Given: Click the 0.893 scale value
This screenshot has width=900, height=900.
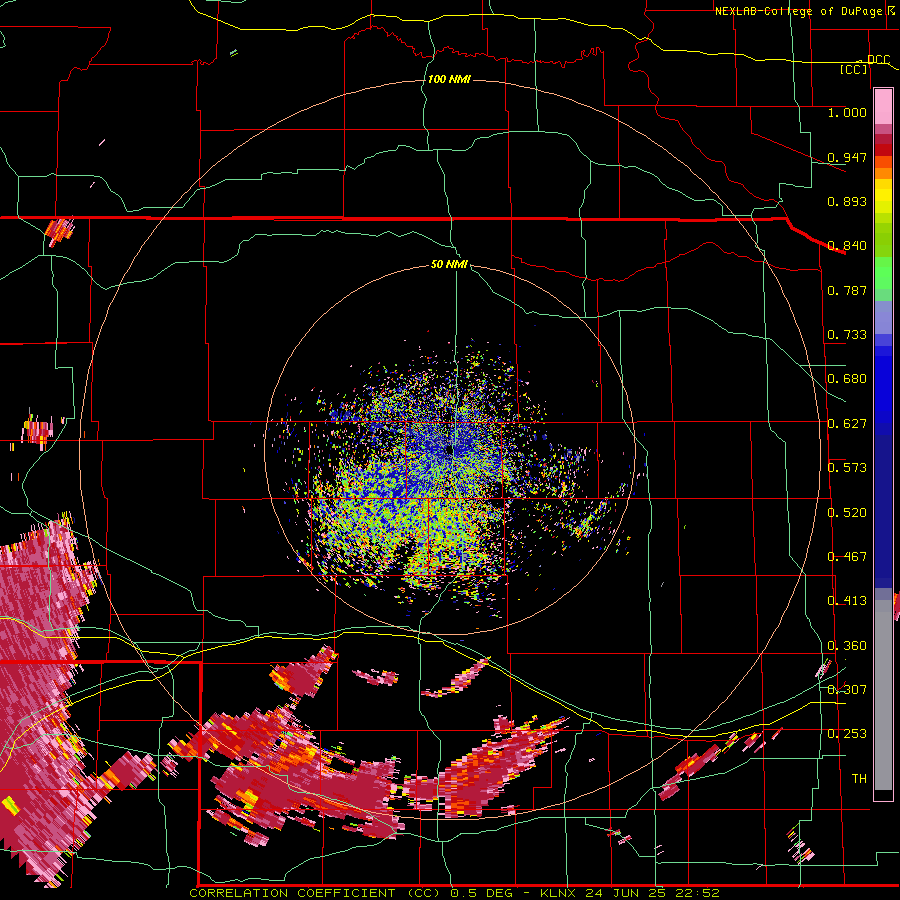Looking at the screenshot, I should tap(847, 201).
